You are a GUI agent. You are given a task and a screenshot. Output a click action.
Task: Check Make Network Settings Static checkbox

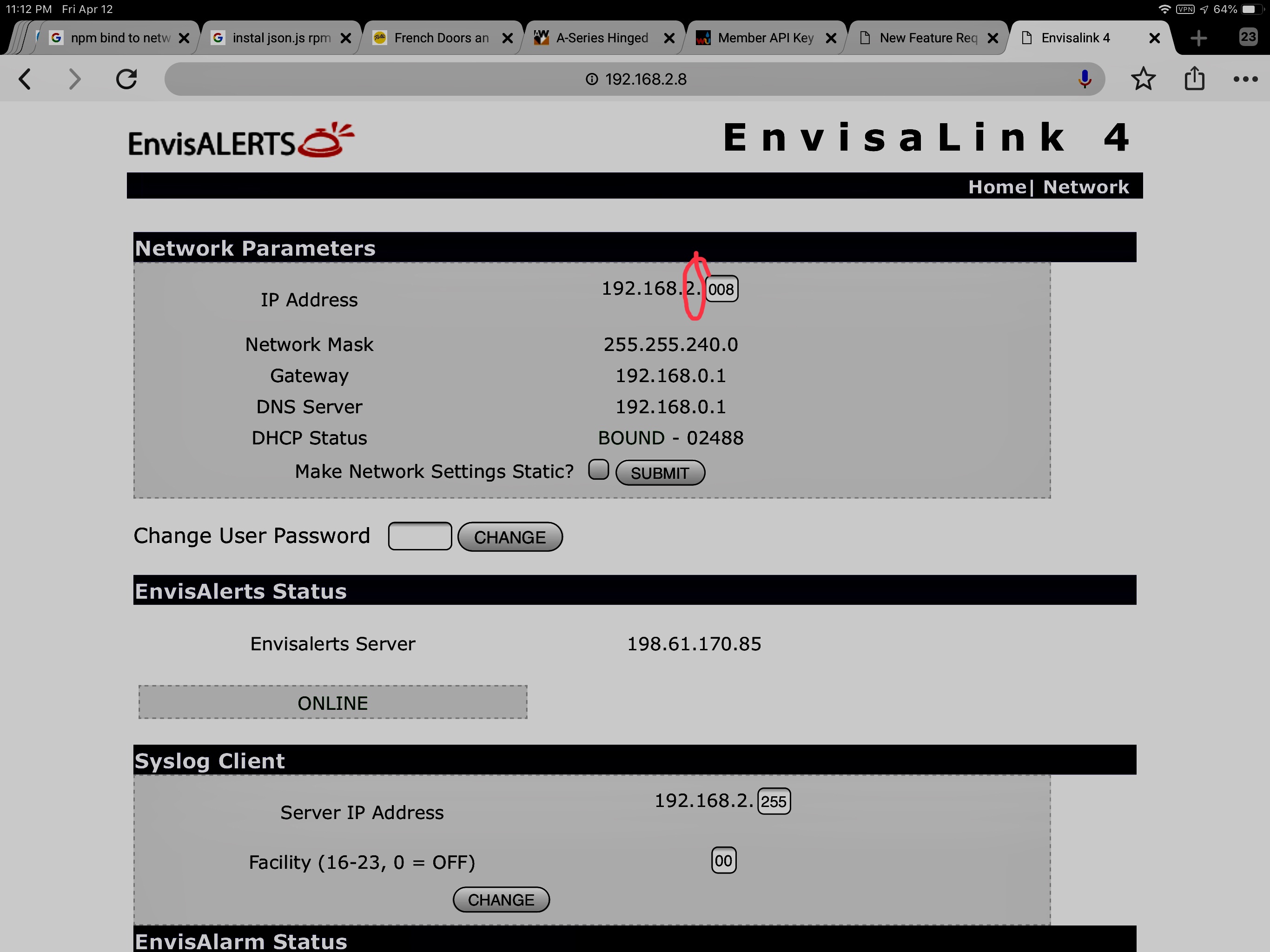click(598, 469)
